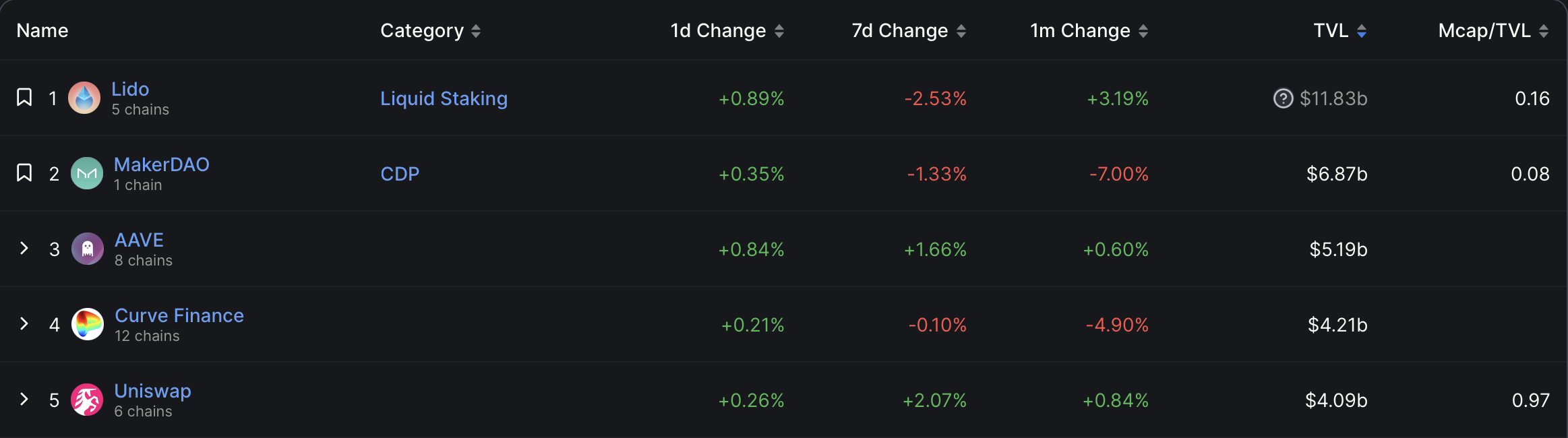
Task: Click the AAVE ghost logo icon
Action: pyautogui.click(x=88, y=249)
